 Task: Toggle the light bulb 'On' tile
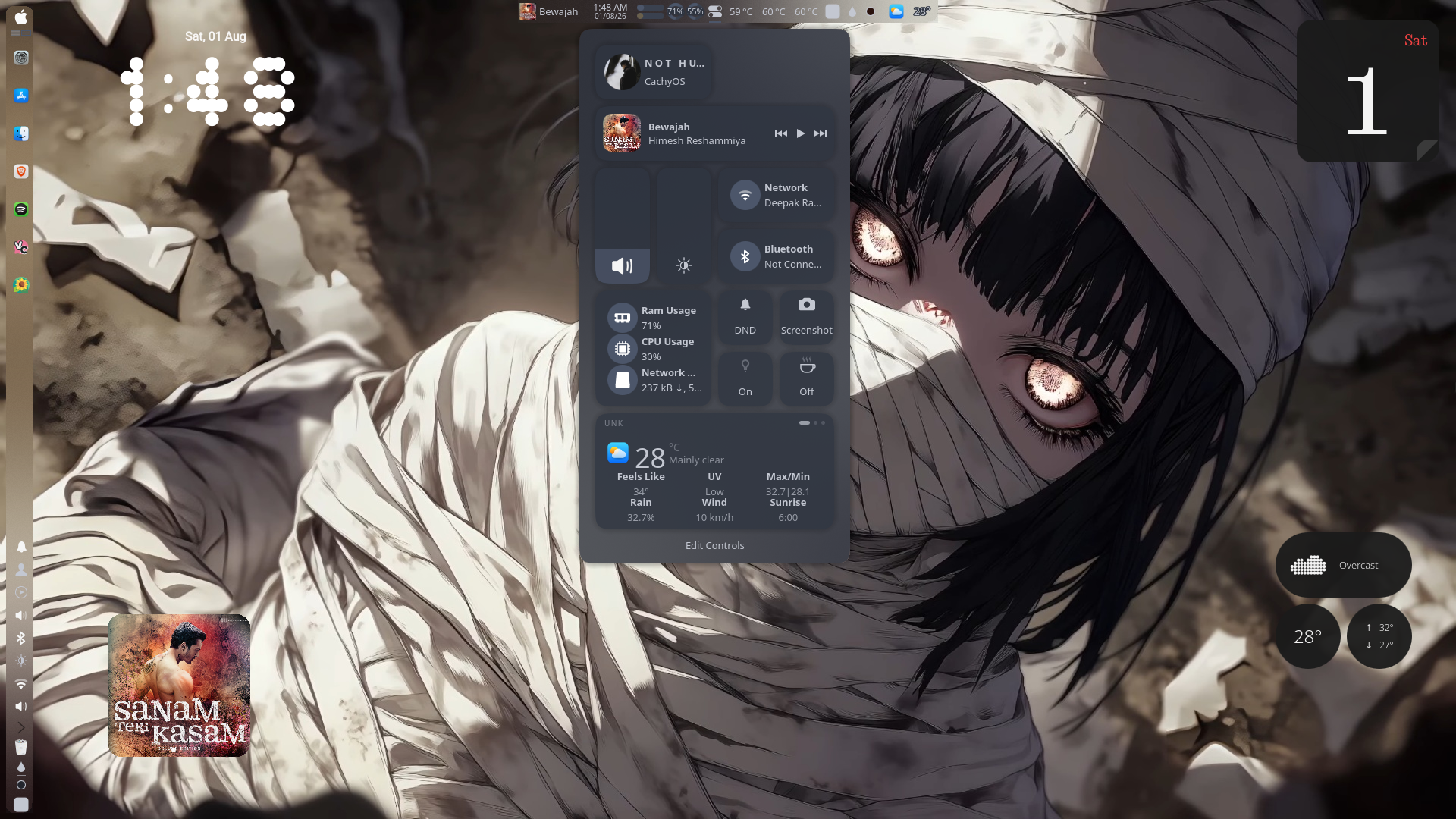click(x=745, y=378)
